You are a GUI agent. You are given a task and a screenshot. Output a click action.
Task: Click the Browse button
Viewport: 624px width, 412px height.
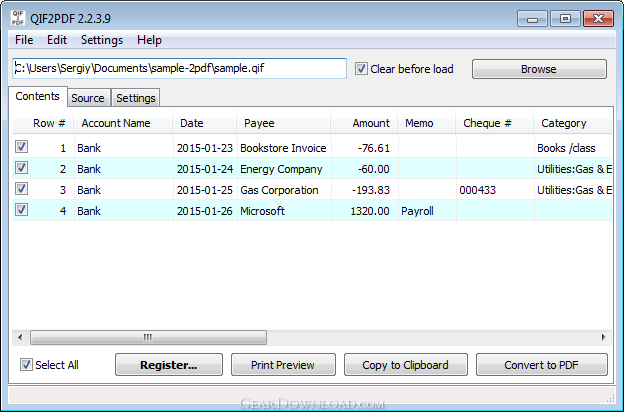[x=539, y=69]
